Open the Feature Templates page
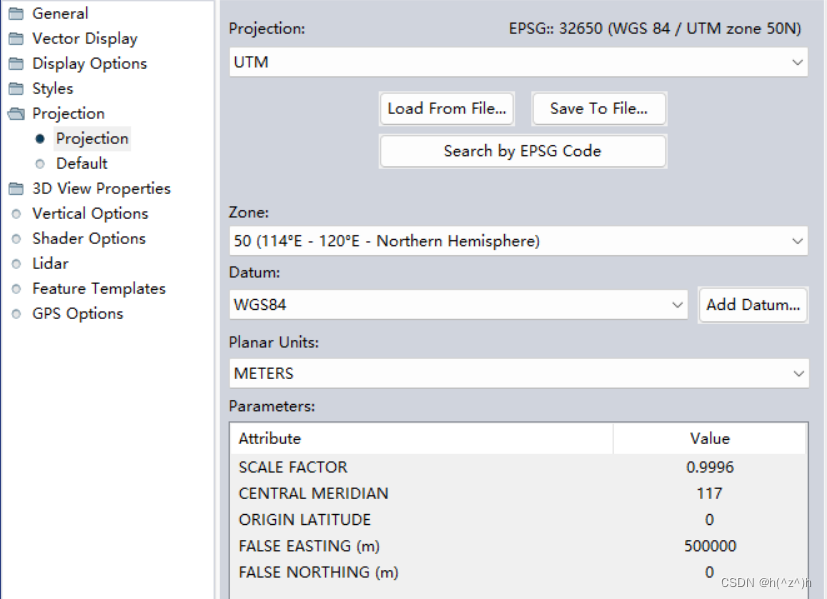Image resolution: width=827 pixels, height=599 pixels. pos(99,288)
